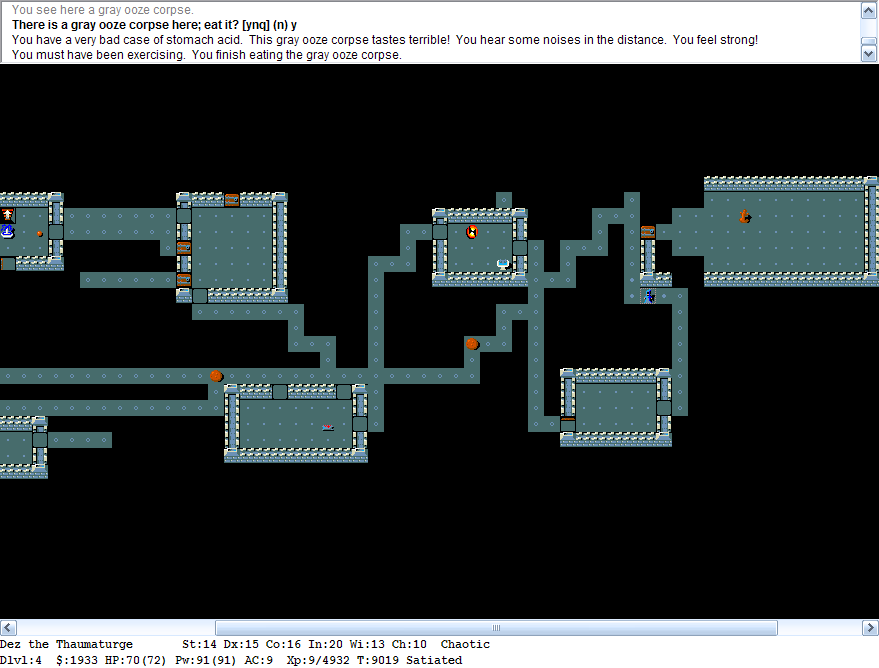Click the doorway on the sink room's right wall

(x=520, y=248)
